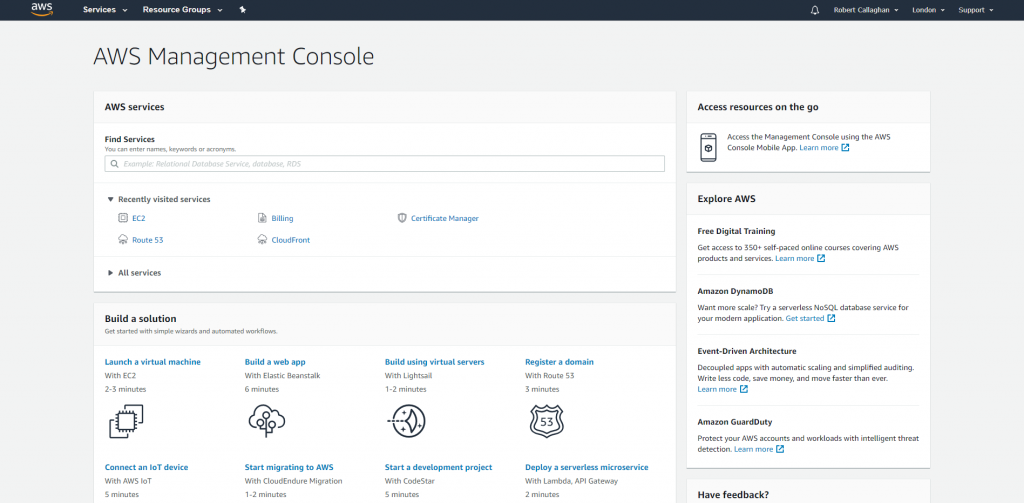The height and width of the screenshot is (503, 1024).
Task: Focus the Find Services search field
Action: click(x=385, y=164)
